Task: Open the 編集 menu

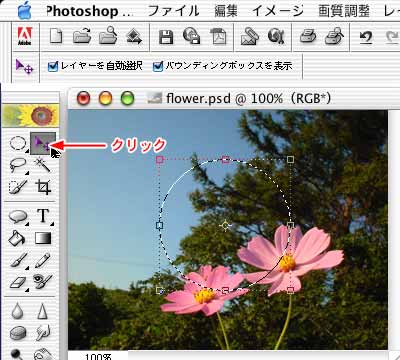Action: click(x=226, y=11)
